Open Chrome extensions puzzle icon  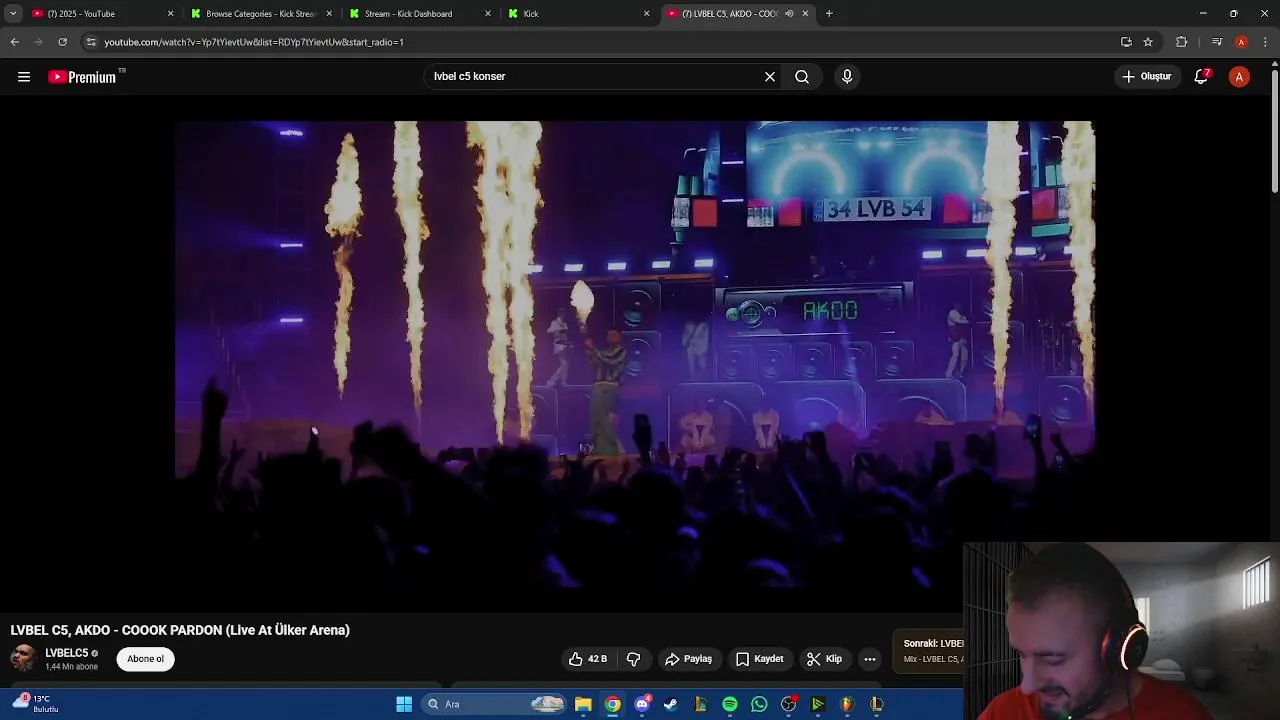point(1181,42)
